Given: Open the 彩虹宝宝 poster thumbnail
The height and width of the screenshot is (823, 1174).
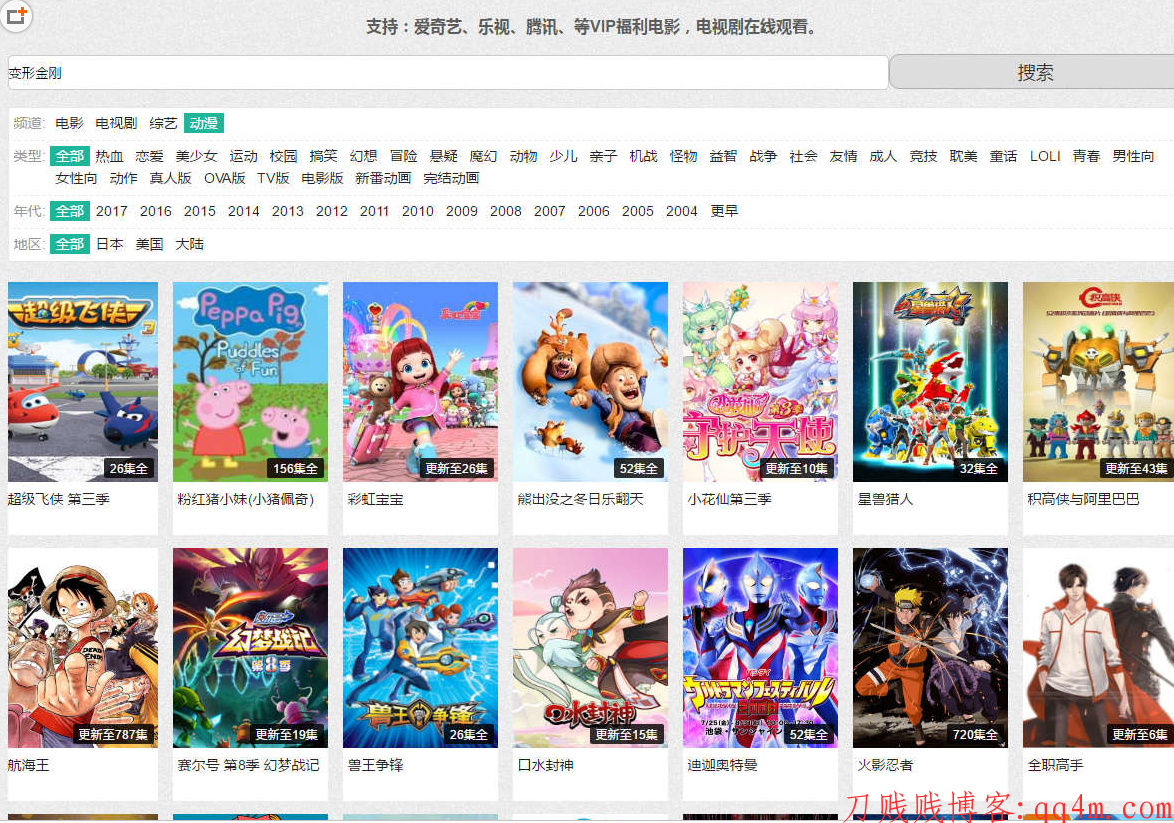Looking at the screenshot, I should coord(420,382).
